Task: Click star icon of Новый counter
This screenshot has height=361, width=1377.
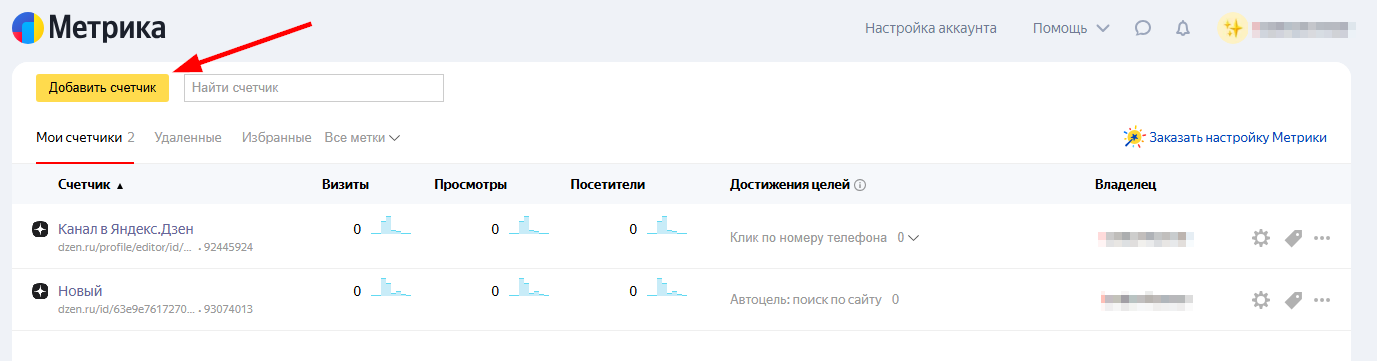Action: [40, 291]
